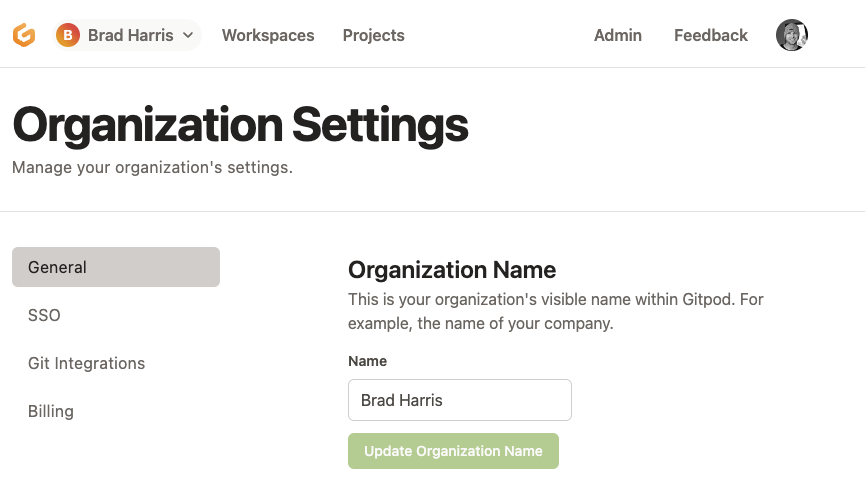Image resolution: width=865 pixels, height=488 pixels.
Task: Click the orange B organization avatar
Action: 68,35
